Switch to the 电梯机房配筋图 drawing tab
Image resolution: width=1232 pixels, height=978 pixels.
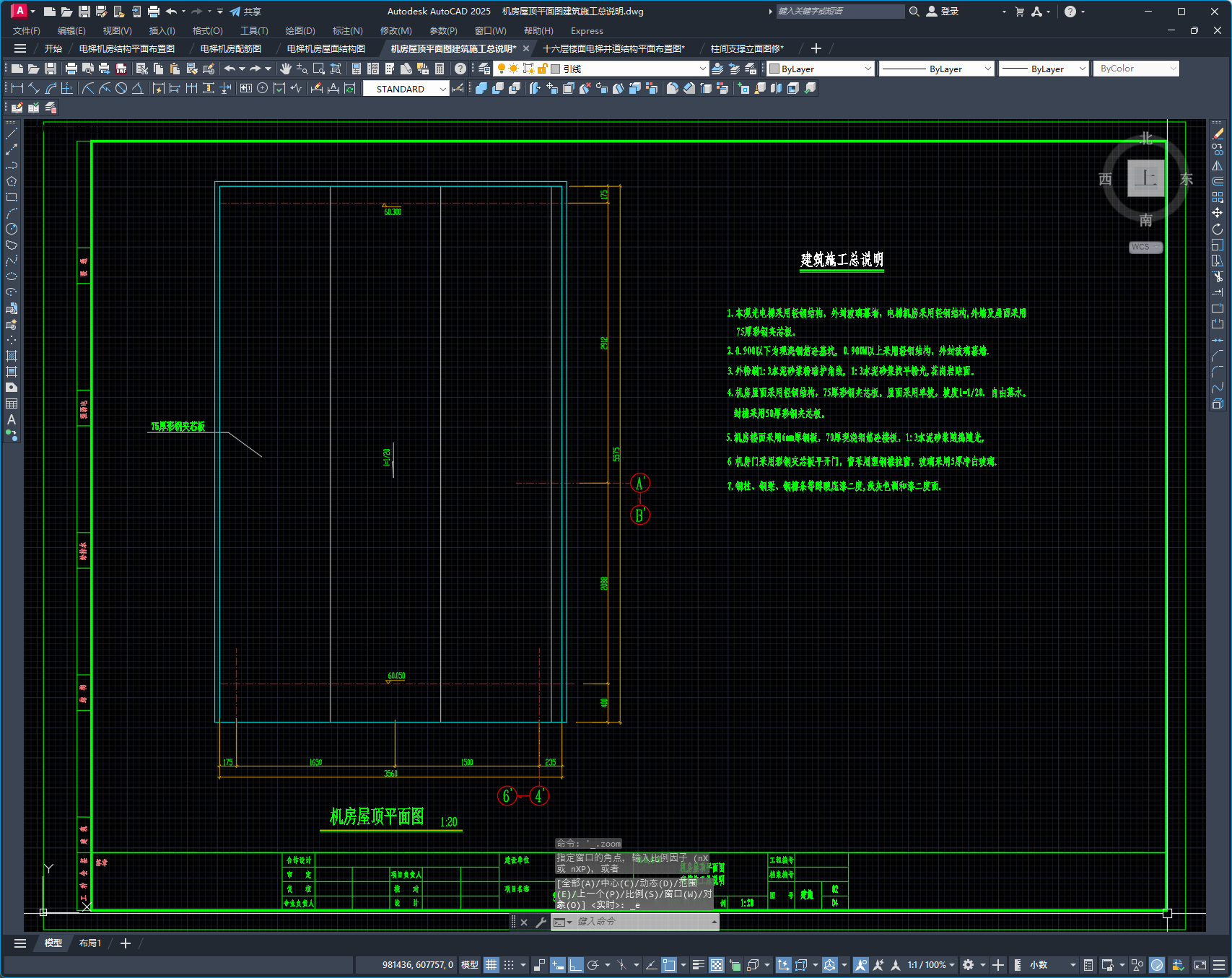coord(231,48)
